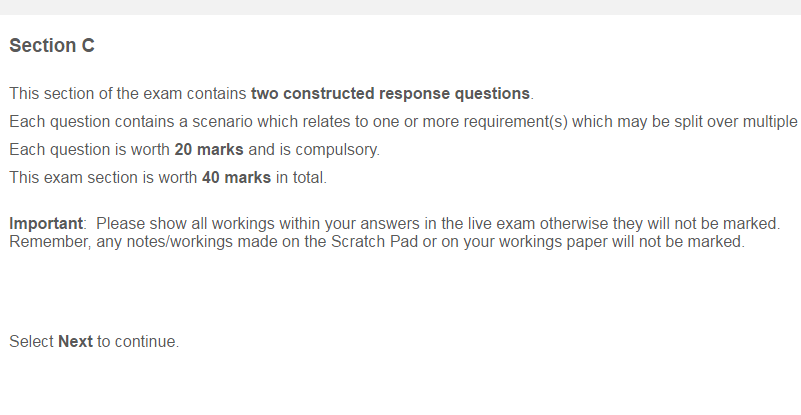
Task: Click the bold 'Important' label
Action: coord(45,222)
